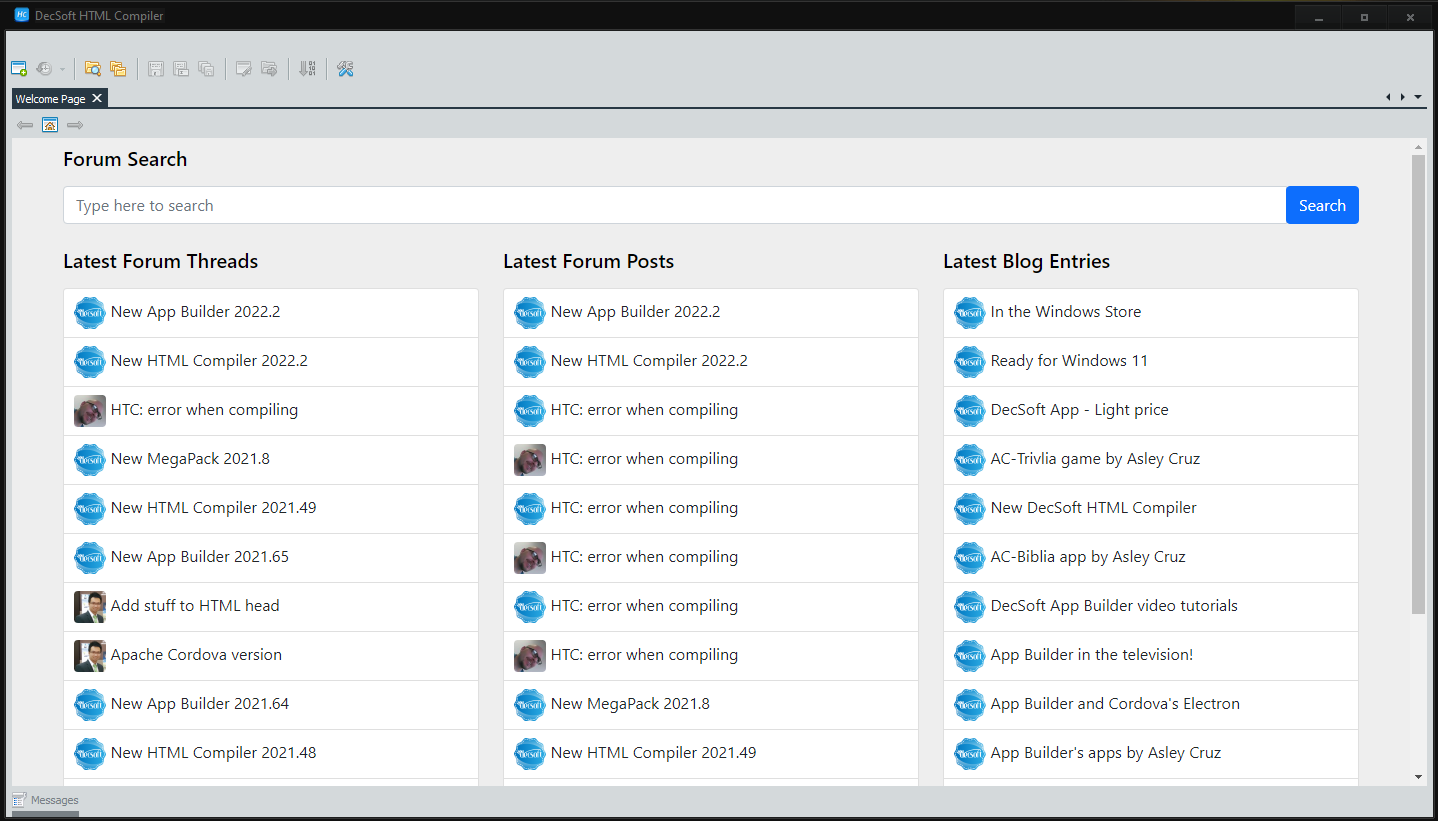This screenshot has height=821, width=1438.
Task: Click logo beside App Builder in the television!
Action: [x=970, y=655]
